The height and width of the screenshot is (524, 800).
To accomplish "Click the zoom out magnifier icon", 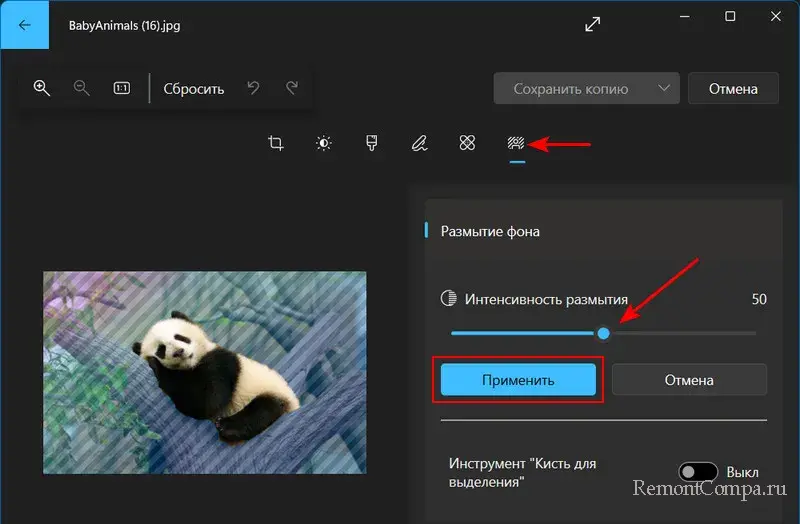I will click(82, 88).
